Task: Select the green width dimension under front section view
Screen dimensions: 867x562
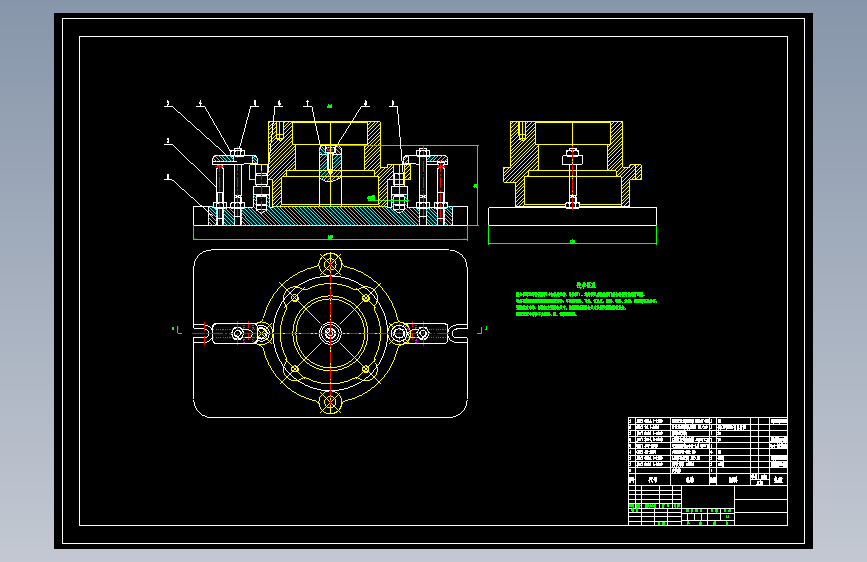Action: [x=330, y=237]
